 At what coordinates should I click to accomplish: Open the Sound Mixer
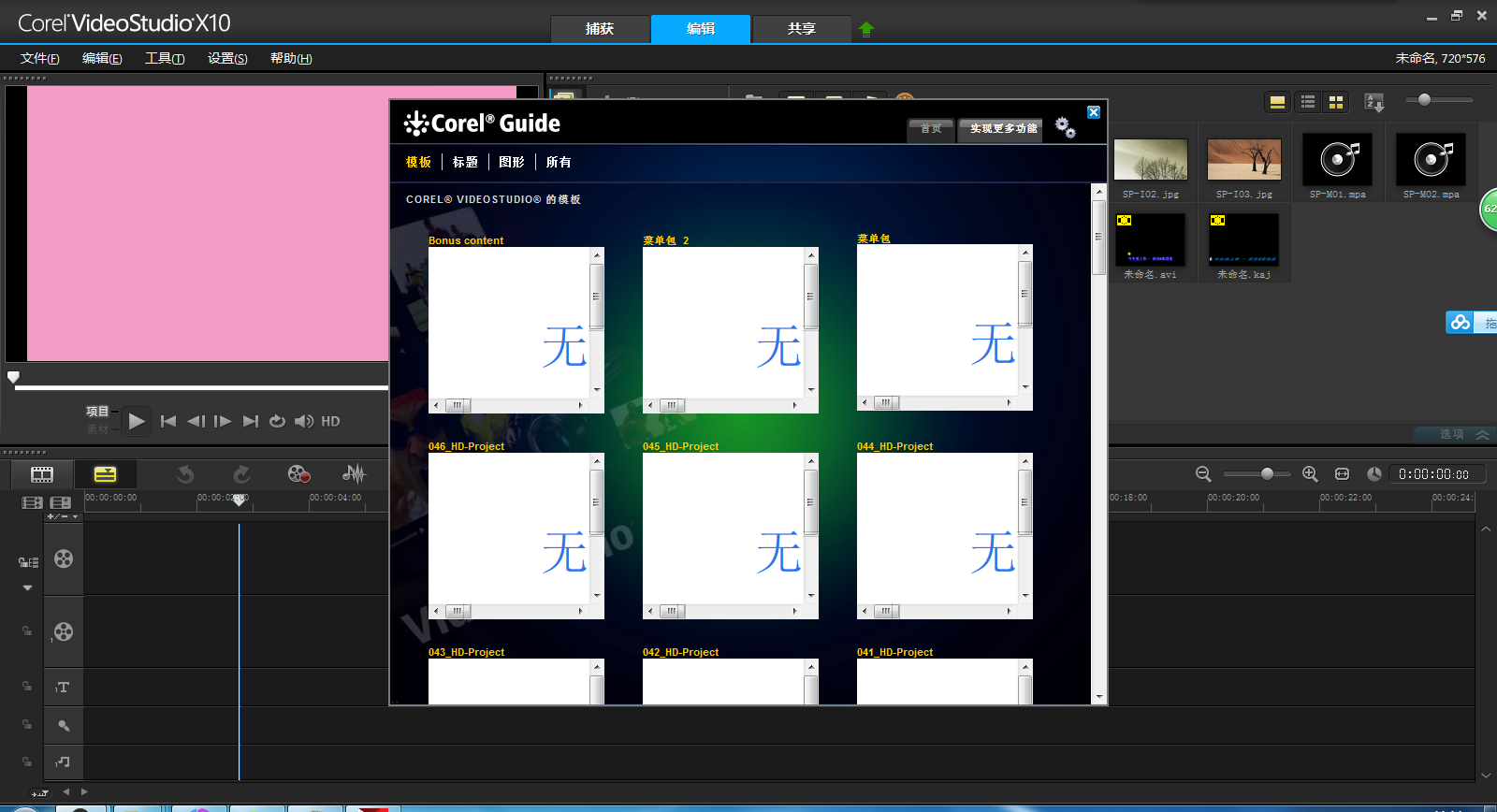[354, 474]
